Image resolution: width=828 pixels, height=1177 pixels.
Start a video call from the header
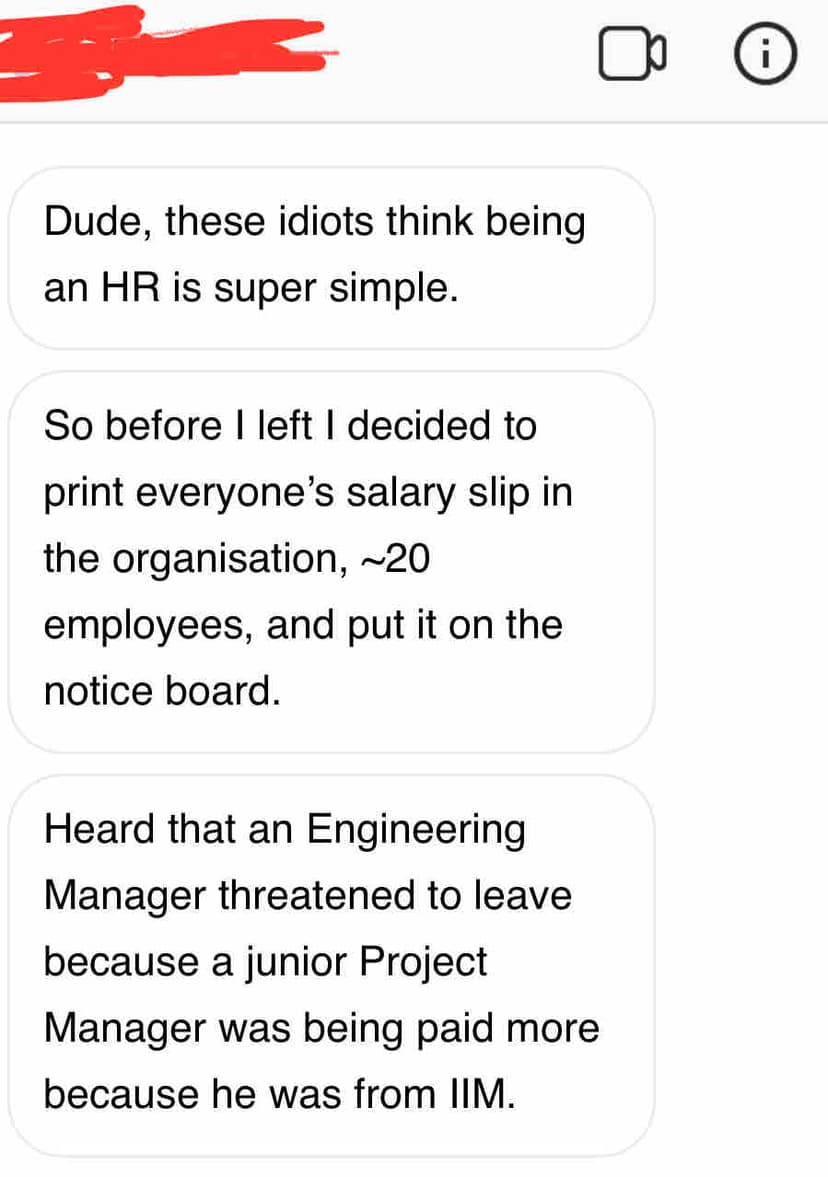click(x=632, y=58)
